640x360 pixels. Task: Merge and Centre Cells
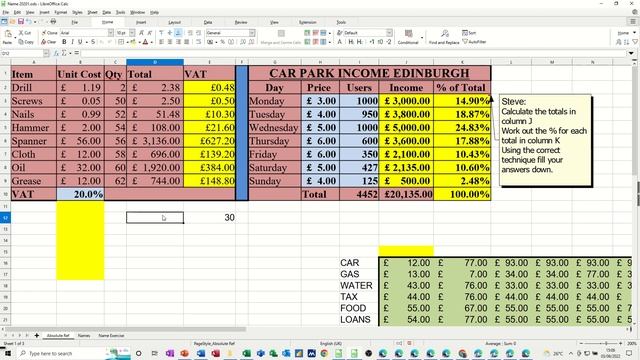coord(281,37)
